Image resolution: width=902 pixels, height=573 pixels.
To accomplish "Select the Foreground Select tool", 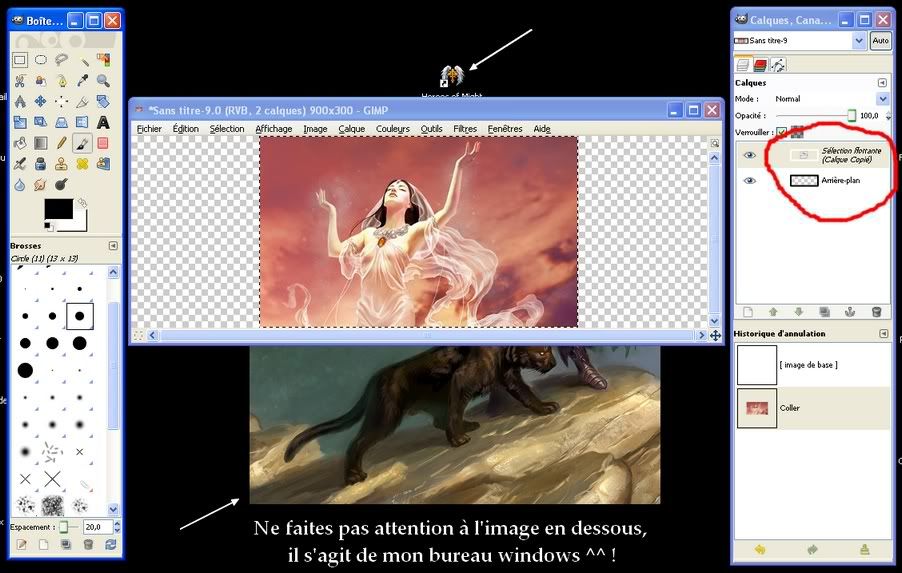I will coord(41,81).
